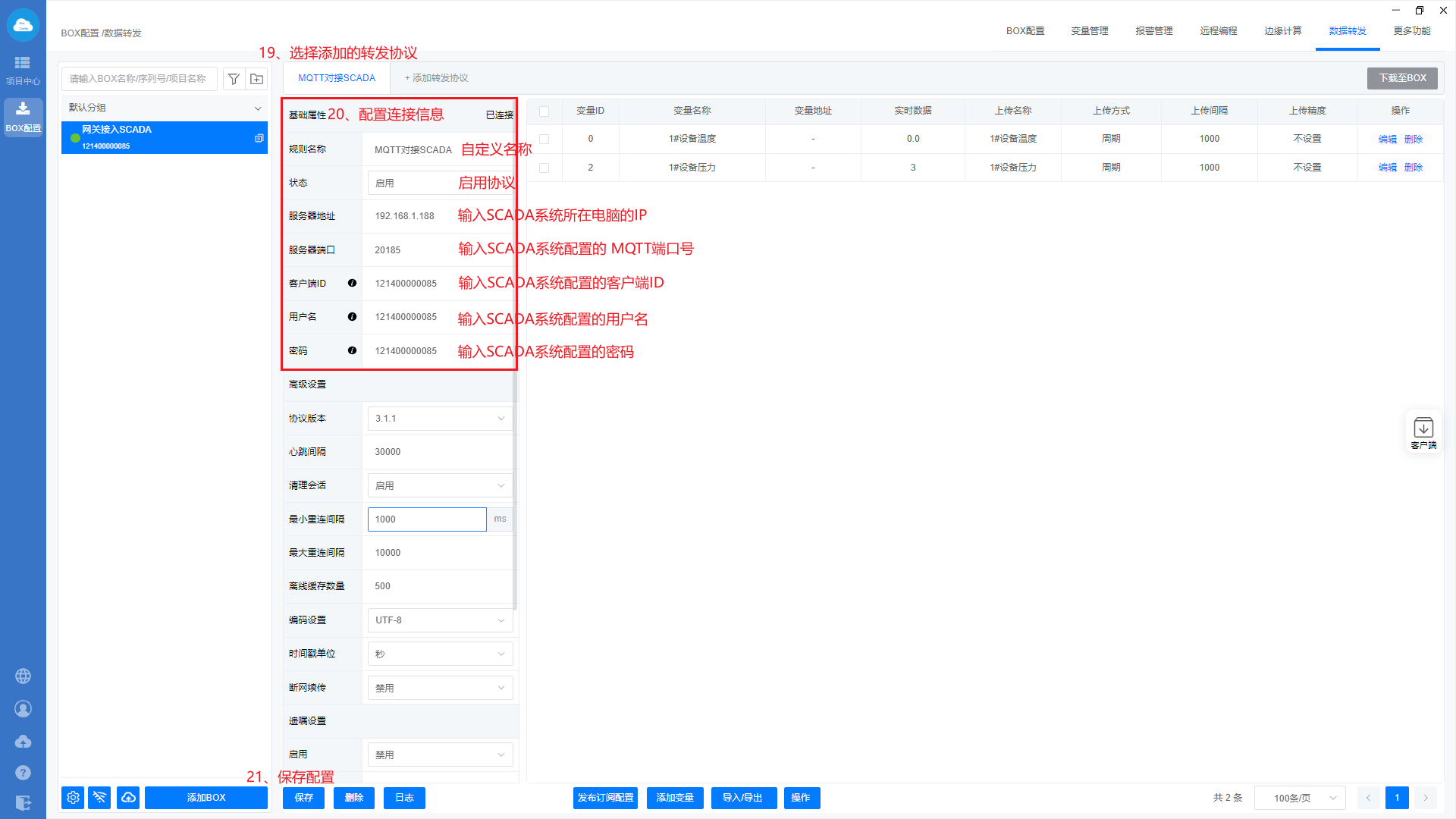The image size is (1456, 819).
Task: Check the checkbox for 1#设备压力 row
Action: (x=544, y=168)
